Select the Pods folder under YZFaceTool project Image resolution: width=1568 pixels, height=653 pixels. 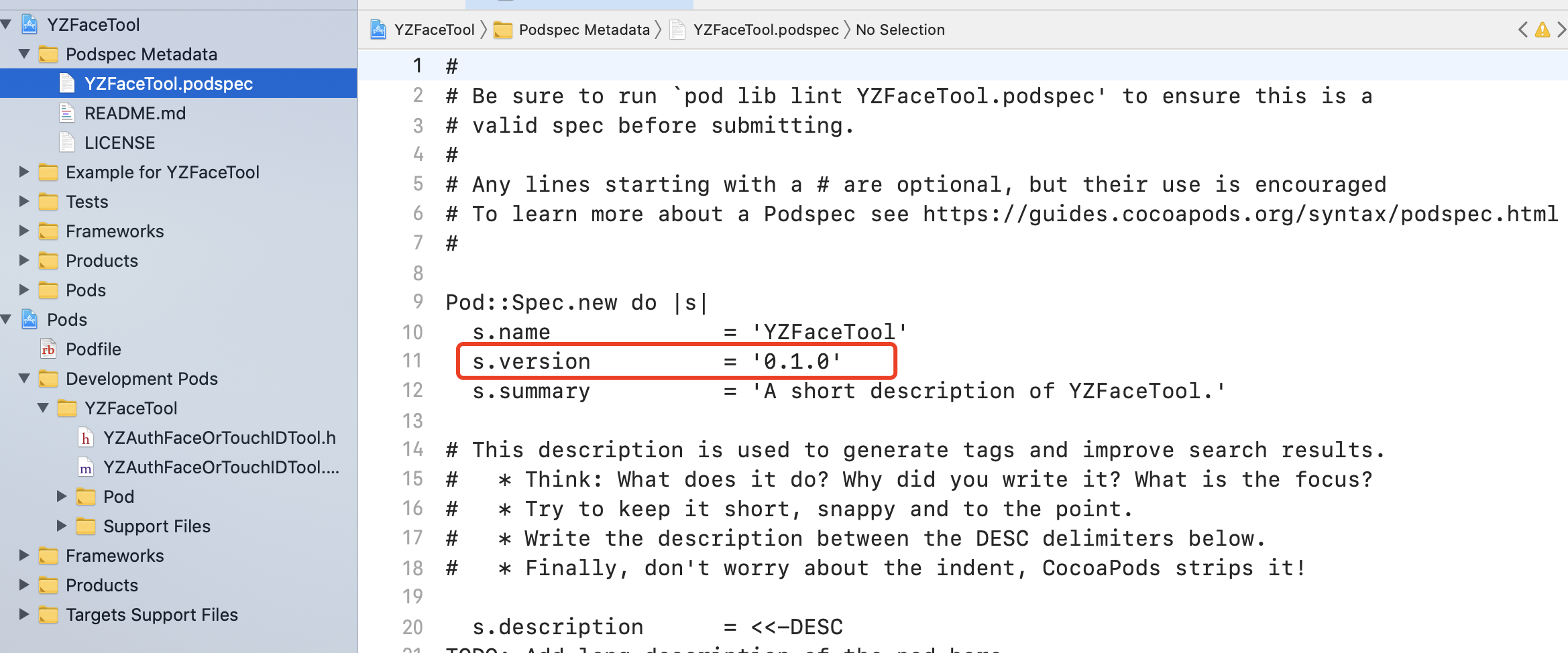click(86, 290)
